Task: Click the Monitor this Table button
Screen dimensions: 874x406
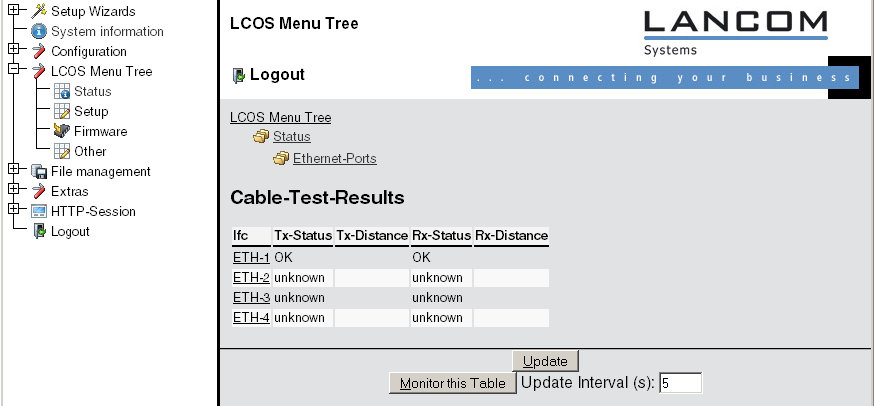Action: pos(453,383)
